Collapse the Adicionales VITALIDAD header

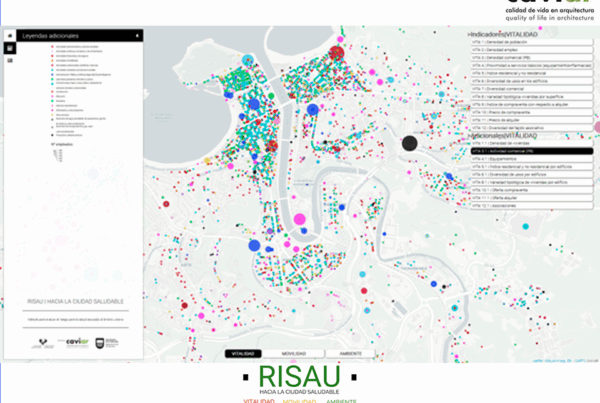click(x=502, y=135)
